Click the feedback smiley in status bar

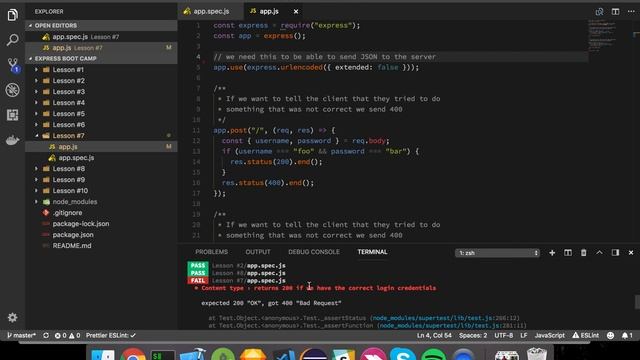(x=610, y=335)
